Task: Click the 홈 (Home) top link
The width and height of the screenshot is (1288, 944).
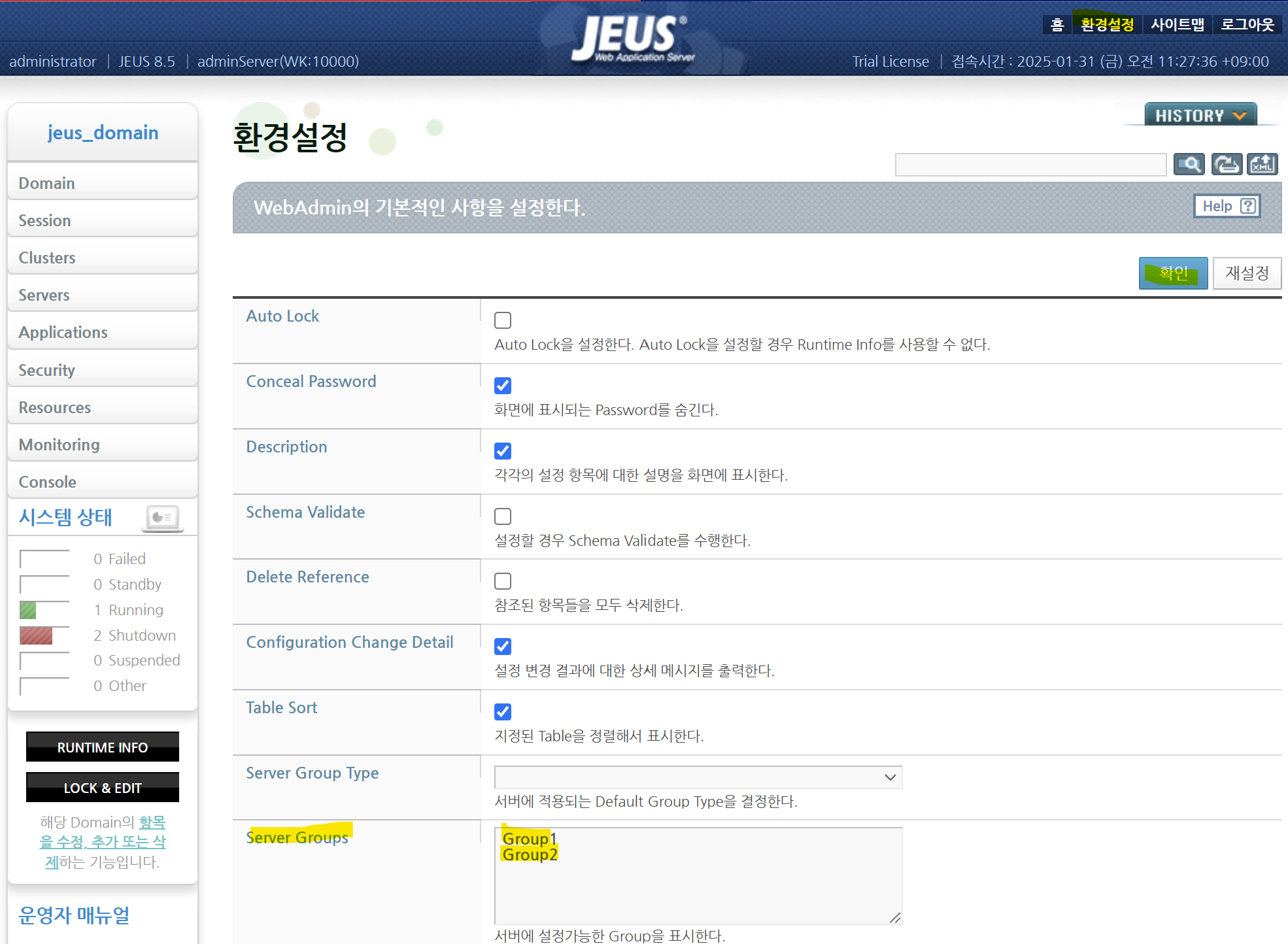Action: point(1057,25)
